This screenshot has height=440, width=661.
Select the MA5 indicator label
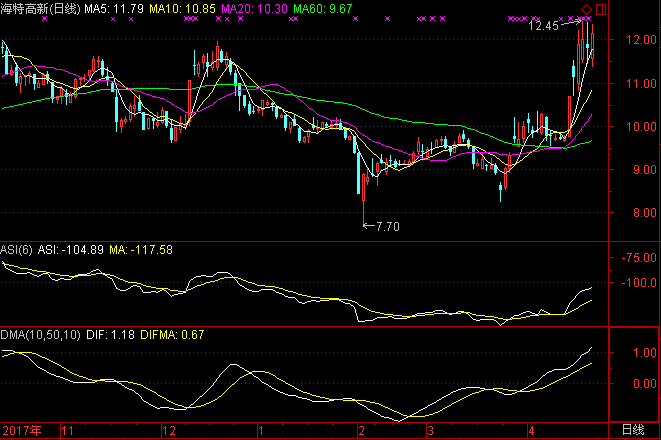pyautogui.click(x=113, y=9)
